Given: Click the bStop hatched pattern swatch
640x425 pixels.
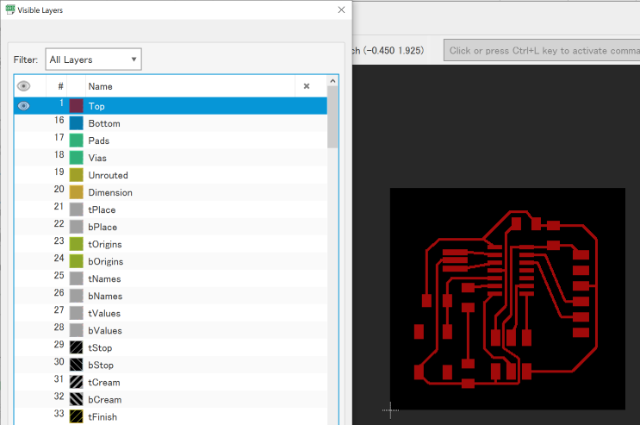Looking at the screenshot, I should coord(76,365).
